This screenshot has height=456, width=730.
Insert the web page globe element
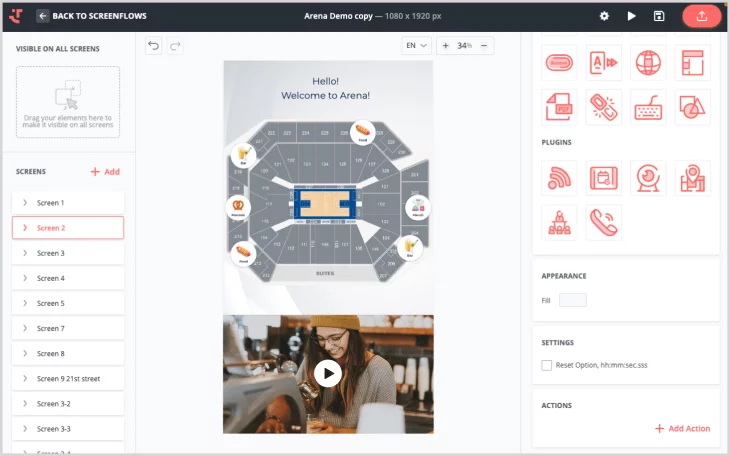[x=648, y=63]
